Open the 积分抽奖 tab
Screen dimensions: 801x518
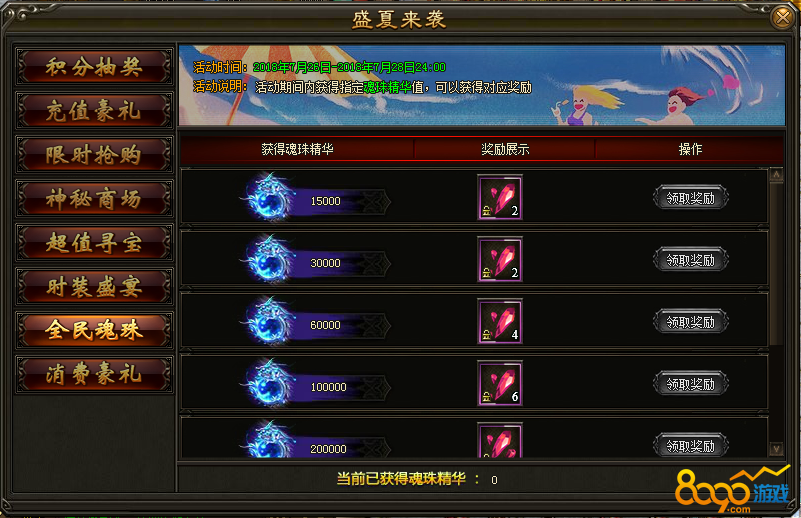[x=95, y=66]
